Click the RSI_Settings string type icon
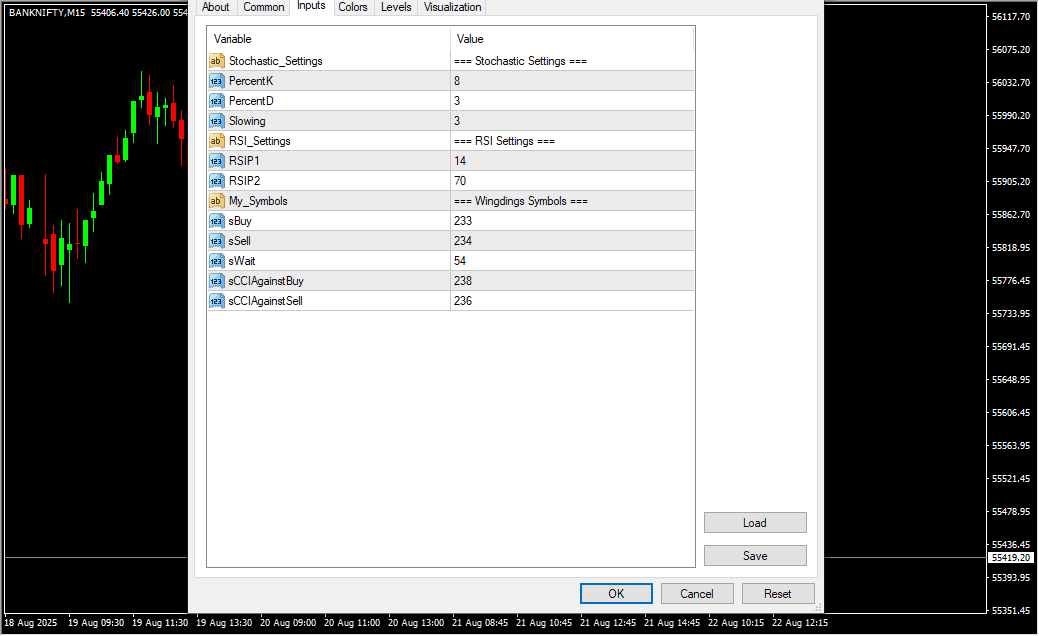The image size is (1039, 636). [216, 141]
